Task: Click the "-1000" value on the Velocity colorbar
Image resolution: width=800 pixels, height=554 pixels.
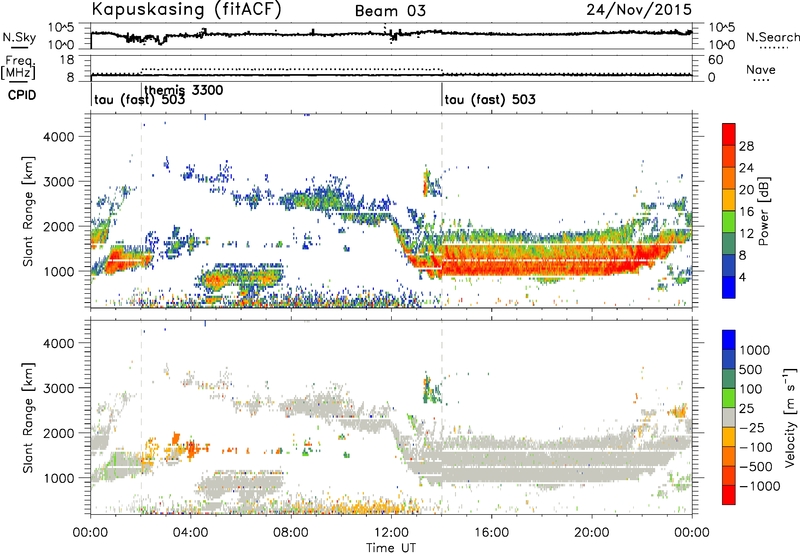Action: [x=760, y=486]
